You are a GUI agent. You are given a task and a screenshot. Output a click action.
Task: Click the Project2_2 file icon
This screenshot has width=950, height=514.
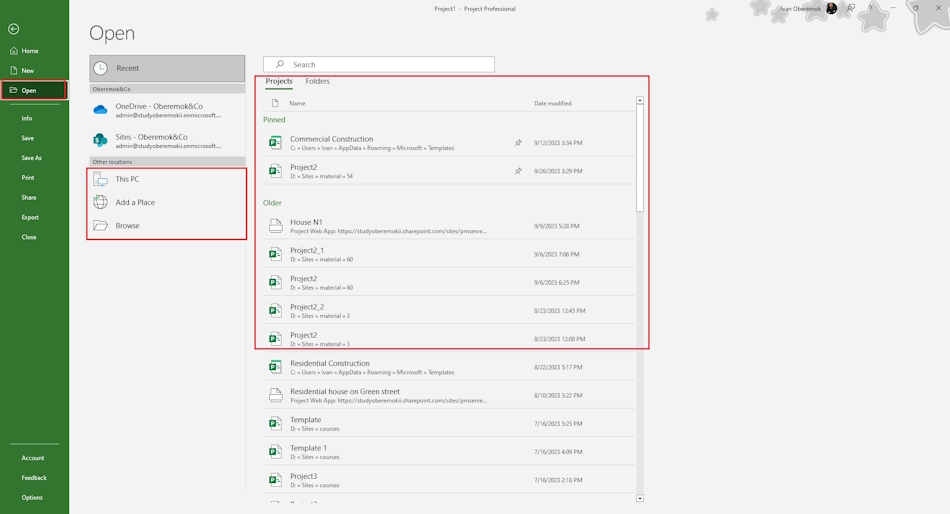click(x=276, y=311)
